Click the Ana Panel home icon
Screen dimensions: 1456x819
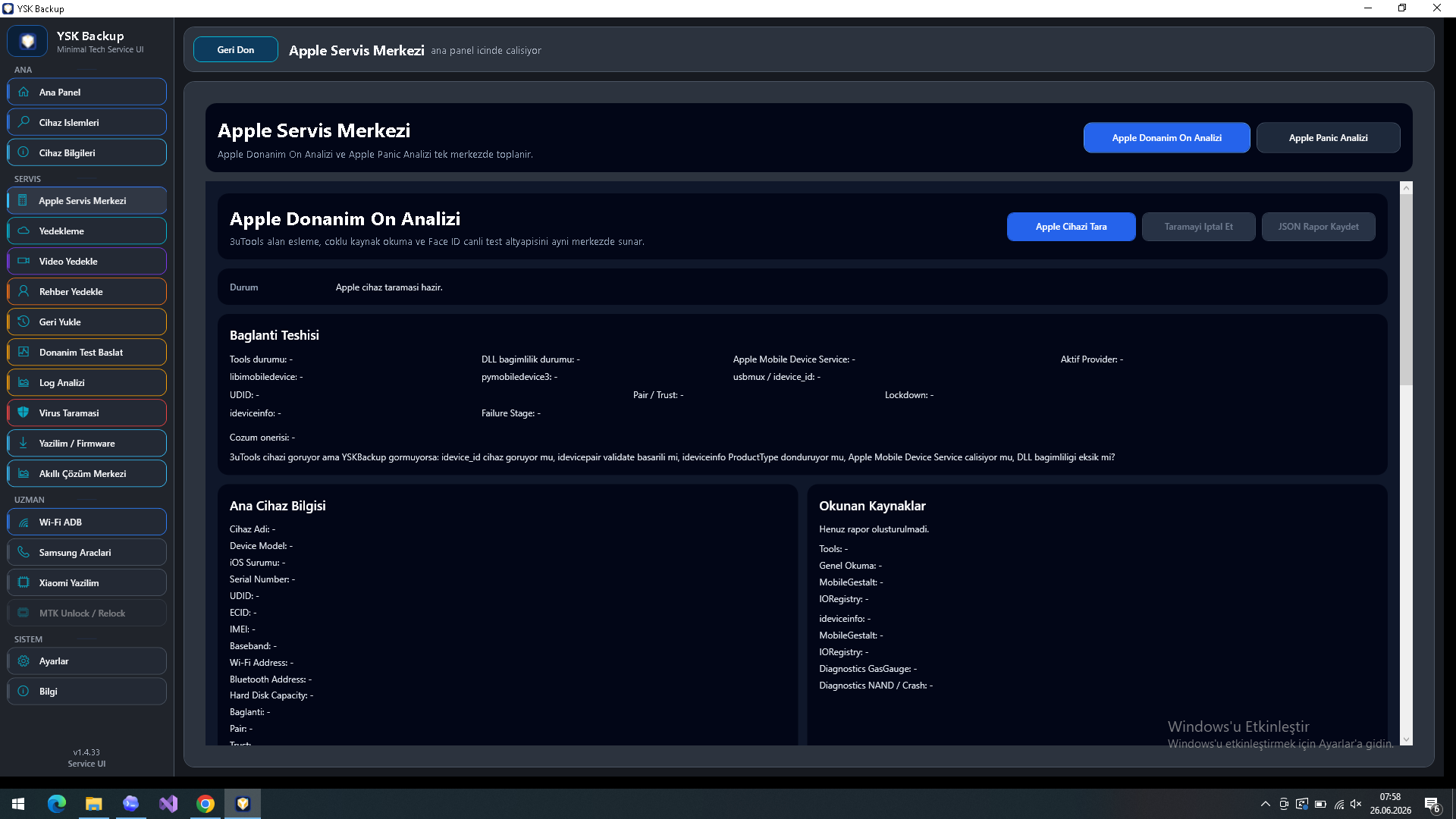(x=24, y=92)
